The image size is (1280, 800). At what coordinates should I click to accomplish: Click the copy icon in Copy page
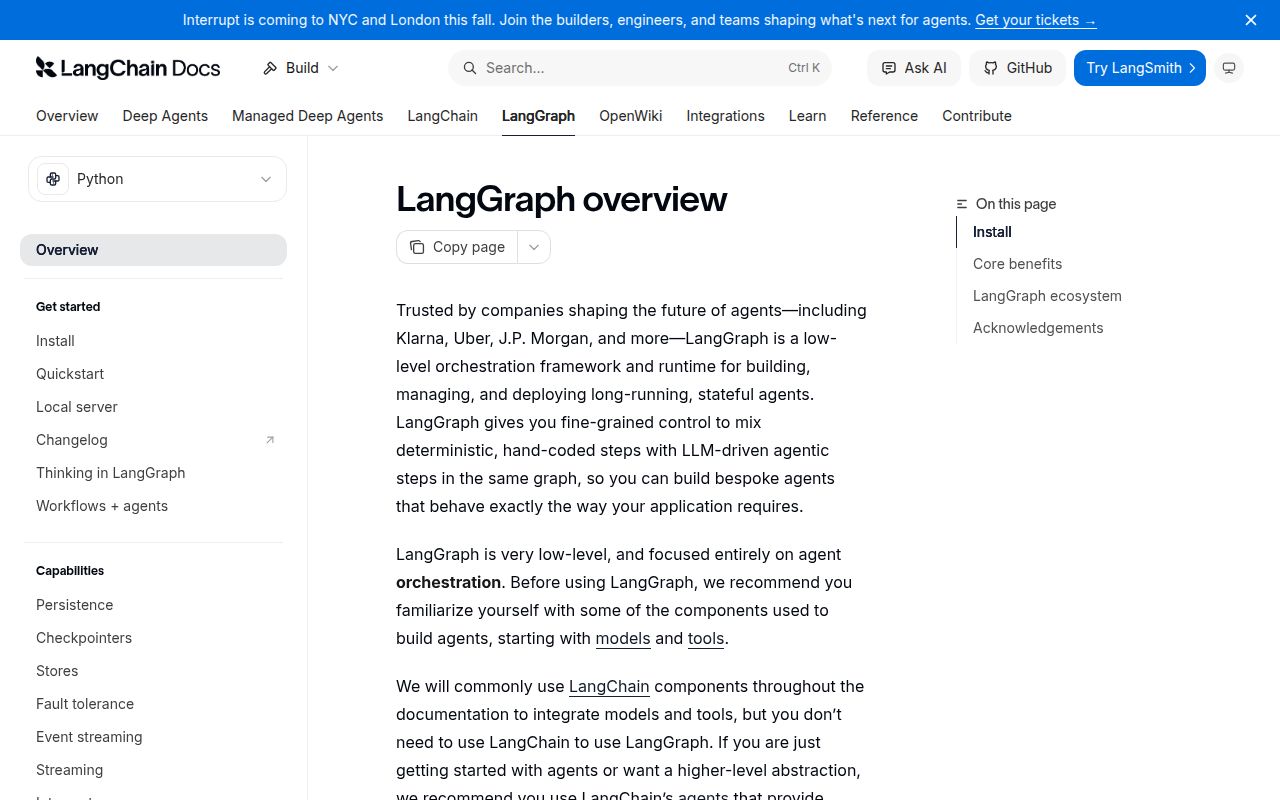(x=417, y=247)
